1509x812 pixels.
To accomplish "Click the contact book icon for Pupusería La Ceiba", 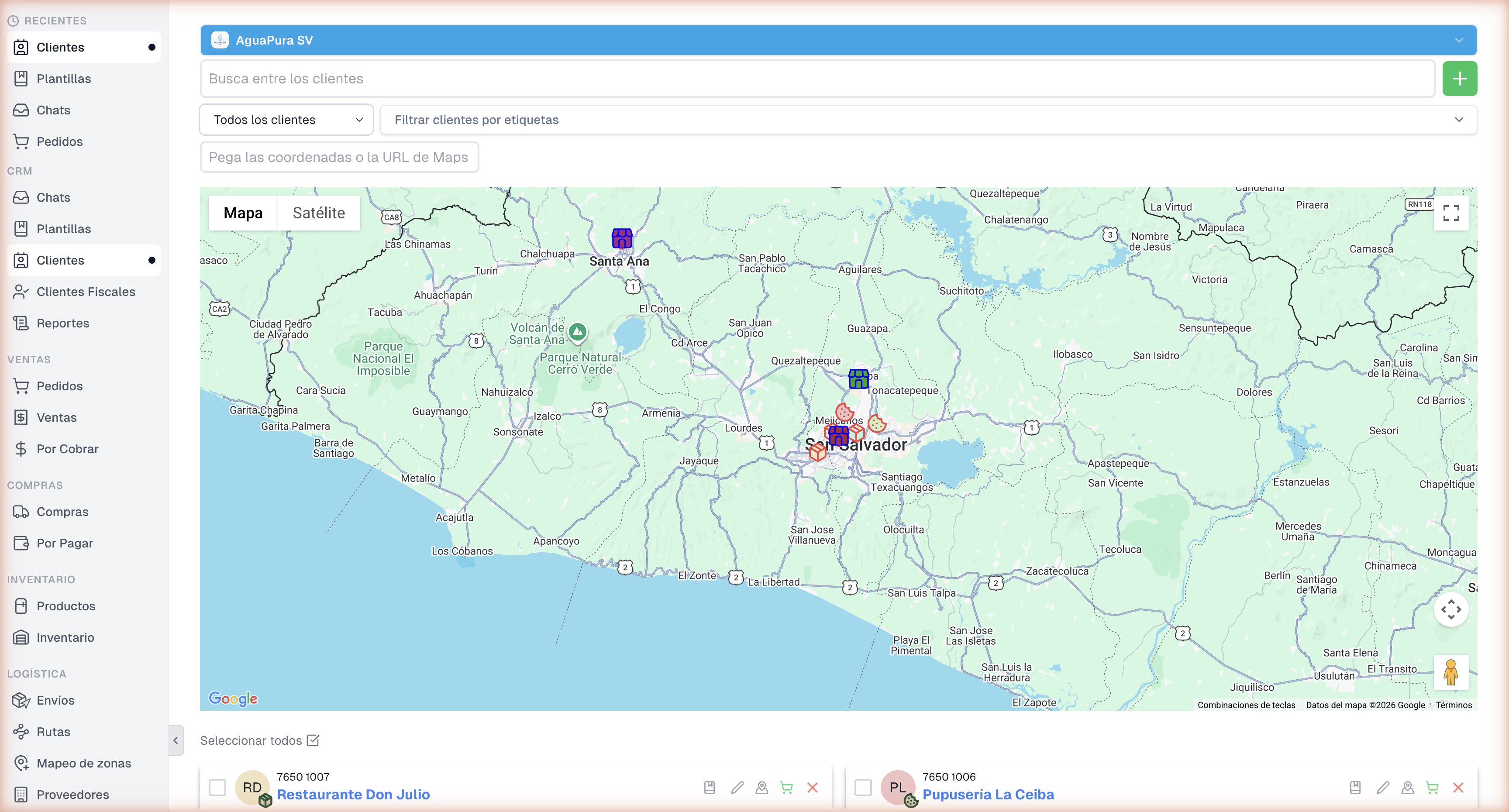I will pyautogui.click(x=1355, y=788).
